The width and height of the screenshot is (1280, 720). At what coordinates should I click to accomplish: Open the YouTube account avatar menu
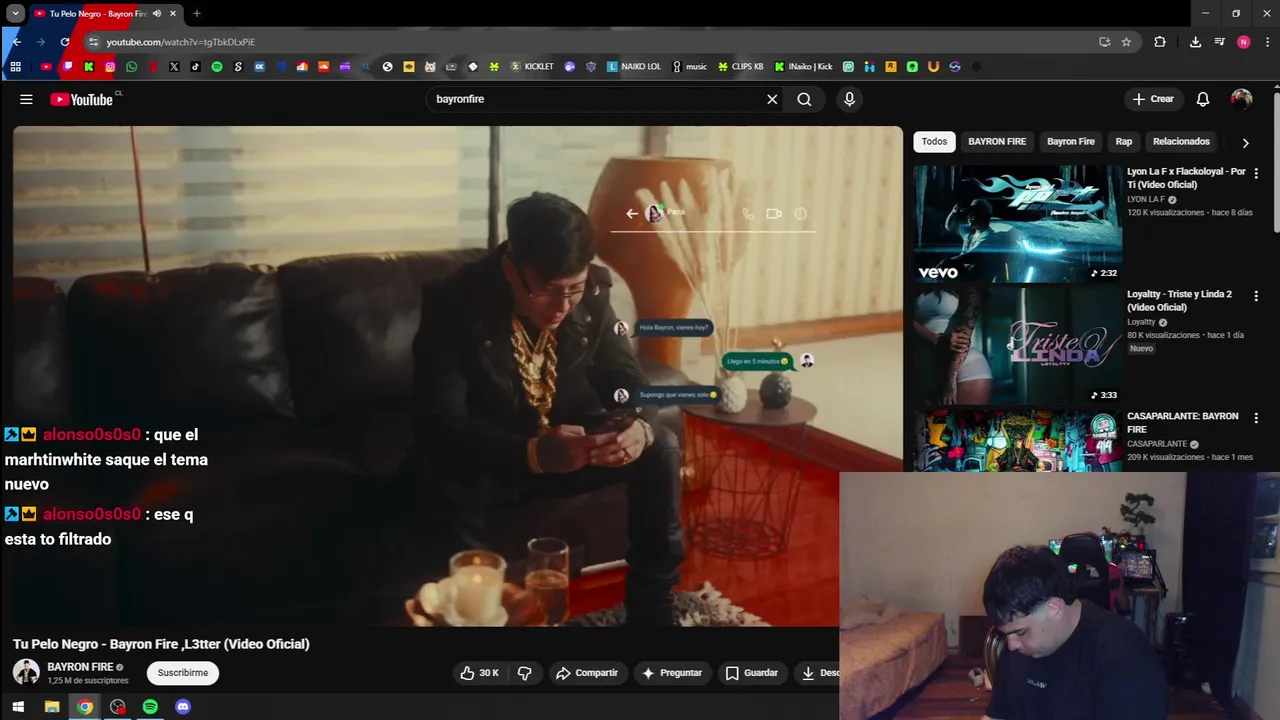1241,99
